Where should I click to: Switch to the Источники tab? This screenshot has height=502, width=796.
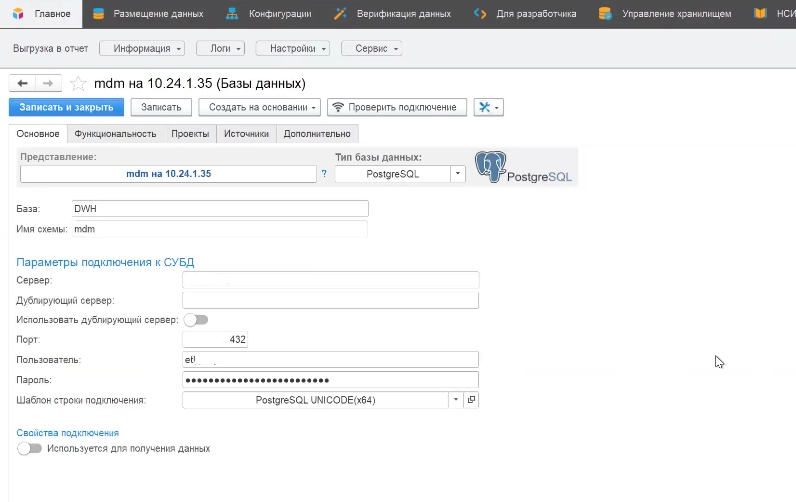[x=245, y=133]
